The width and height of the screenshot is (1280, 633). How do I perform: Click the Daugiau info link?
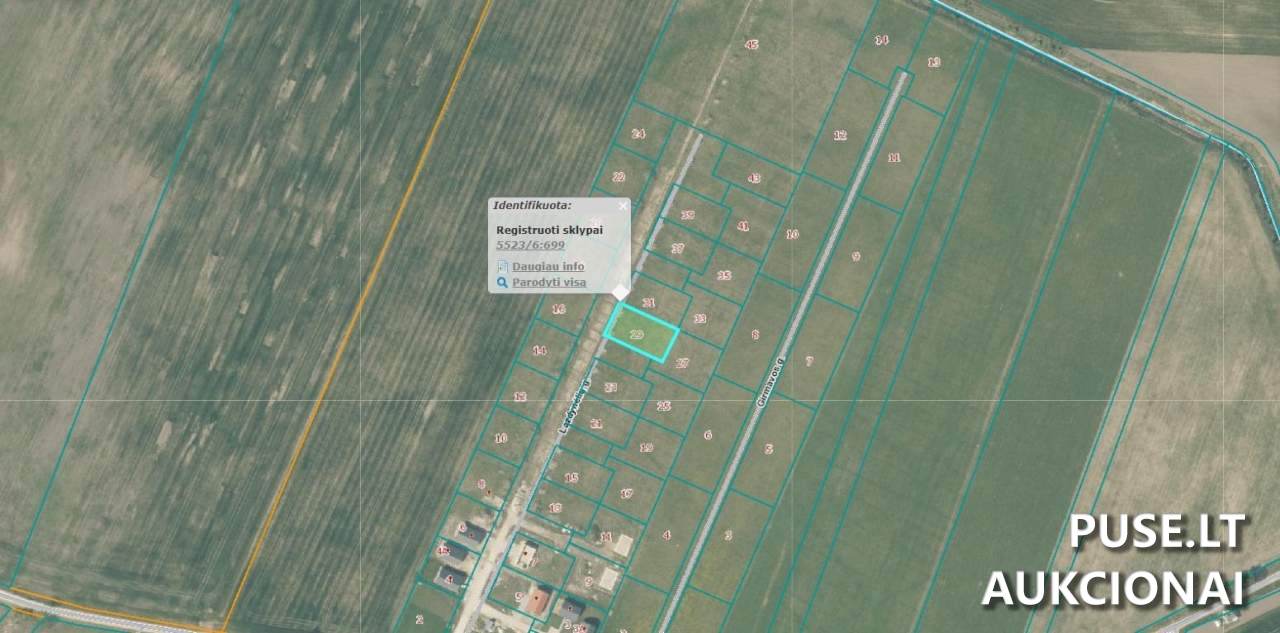tap(548, 267)
